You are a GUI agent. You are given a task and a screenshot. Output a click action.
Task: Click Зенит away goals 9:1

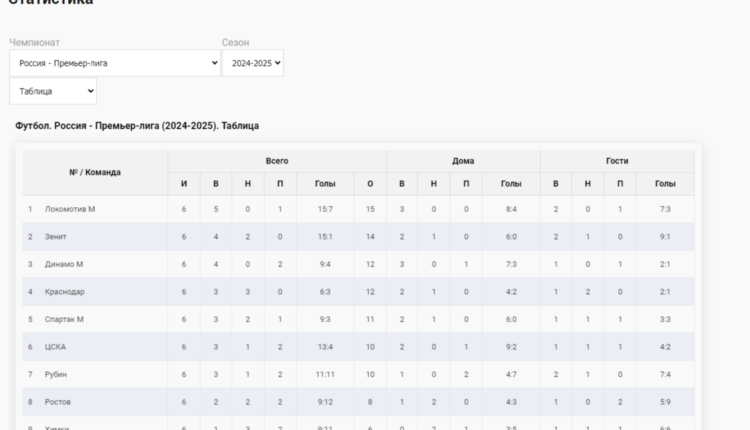[x=665, y=237]
